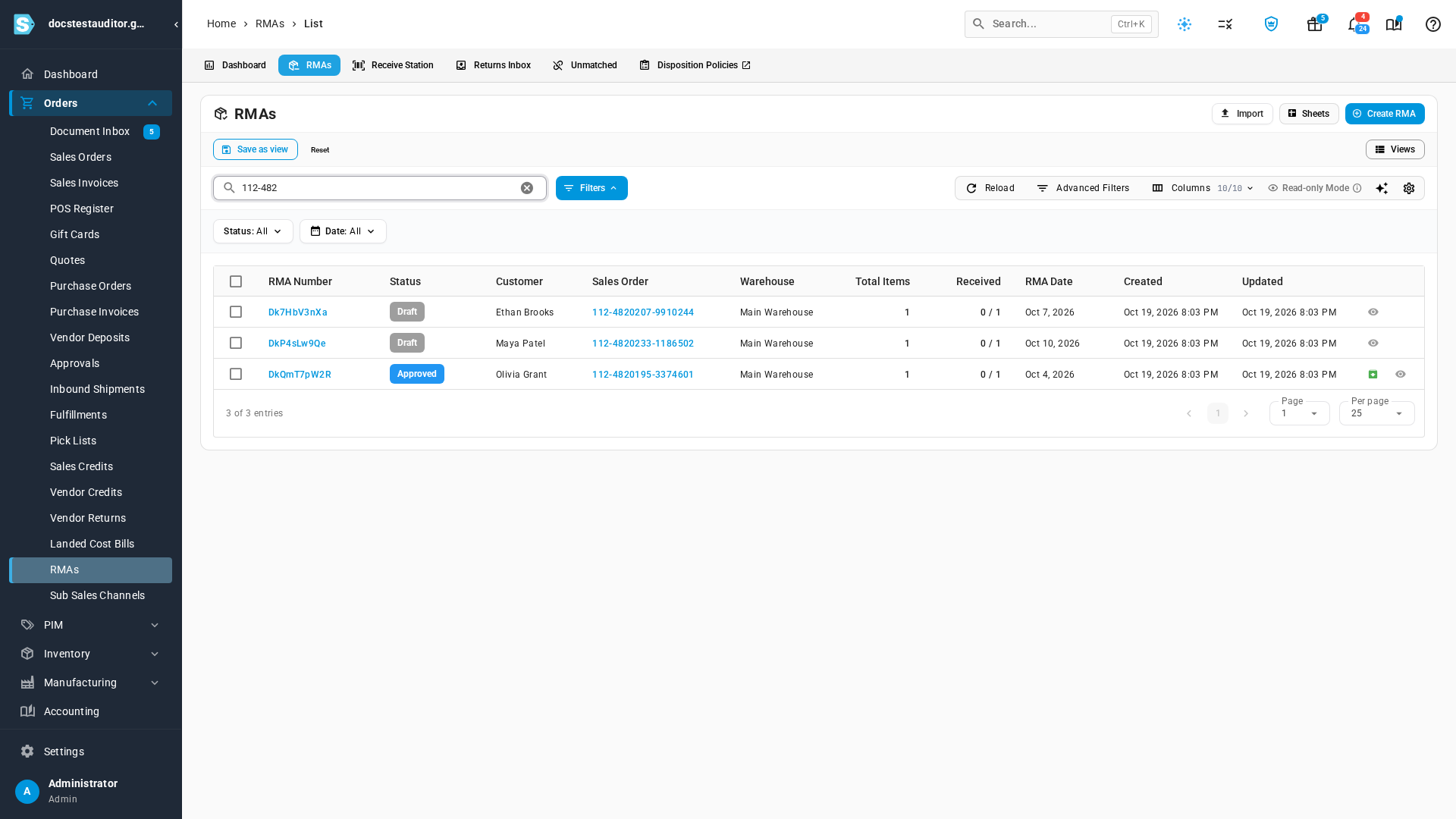Open the help question mark icon
The height and width of the screenshot is (819, 1456).
1433,24
